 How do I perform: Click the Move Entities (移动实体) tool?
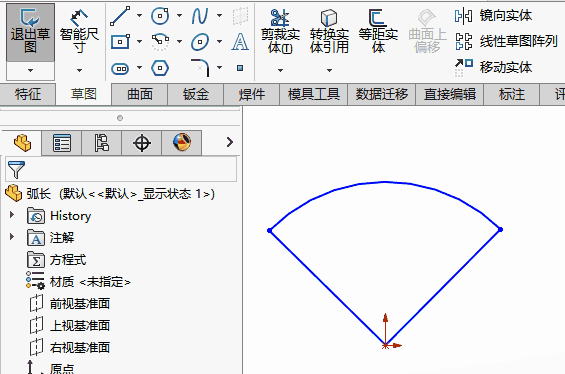[493, 67]
